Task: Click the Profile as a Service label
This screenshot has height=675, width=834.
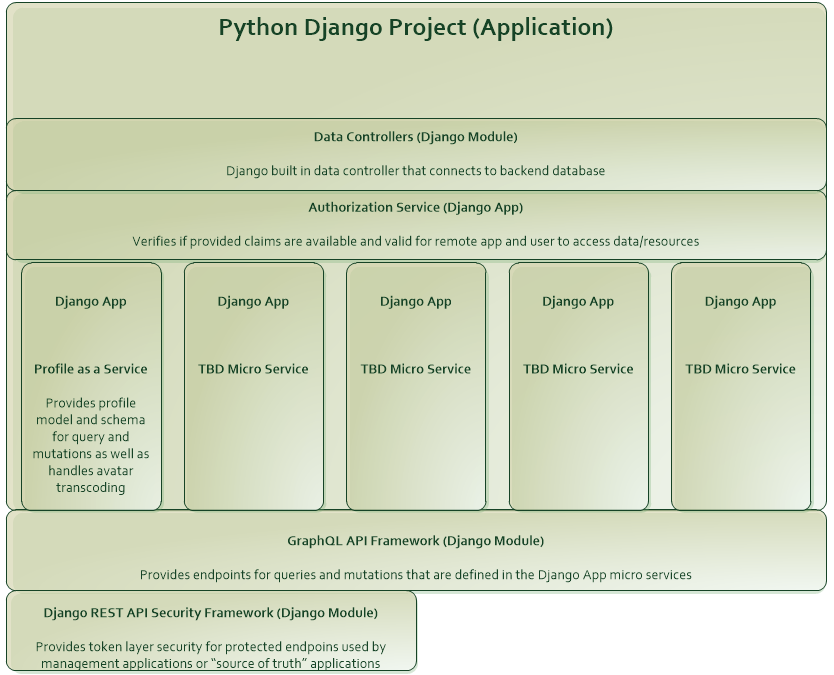Action: click(90, 369)
